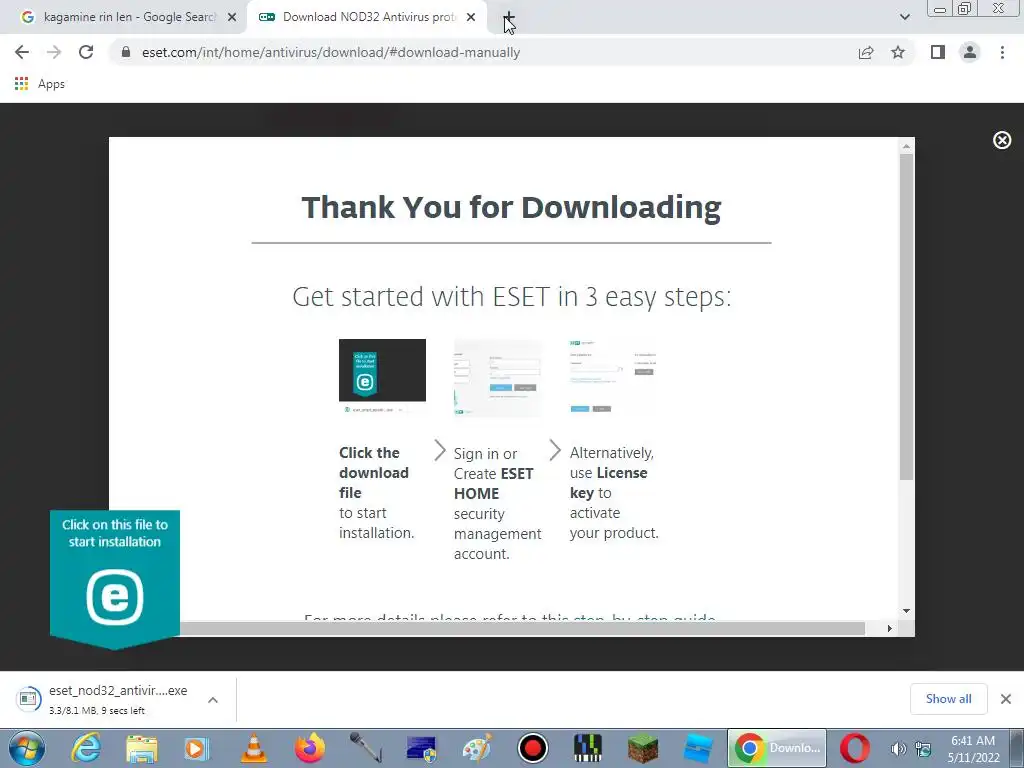The image size is (1024, 768).
Task: Open Paint palette icon in taskbar
Action: click(x=477, y=748)
